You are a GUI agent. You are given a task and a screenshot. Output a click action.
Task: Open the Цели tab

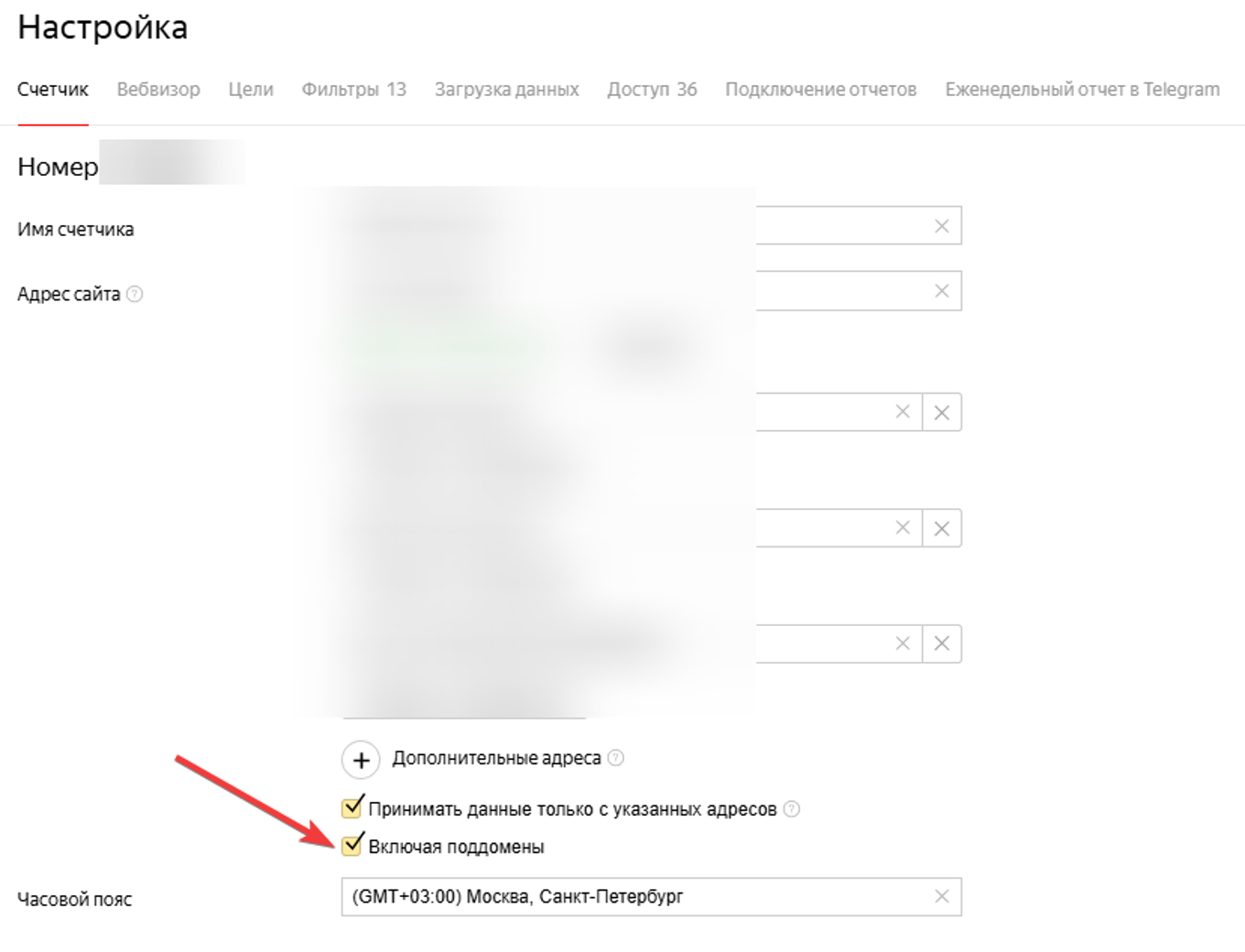(x=251, y=90)
